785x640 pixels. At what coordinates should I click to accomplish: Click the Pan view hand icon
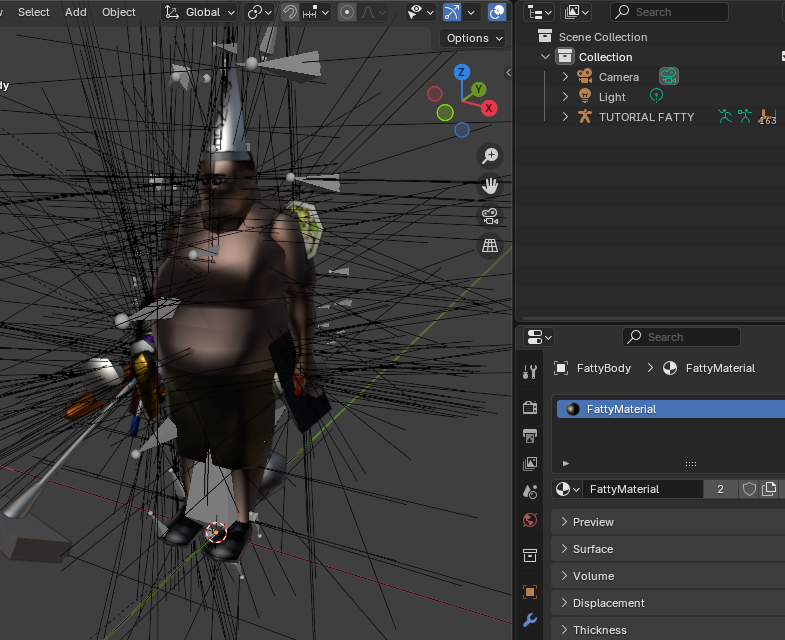(x=490, y=186)
